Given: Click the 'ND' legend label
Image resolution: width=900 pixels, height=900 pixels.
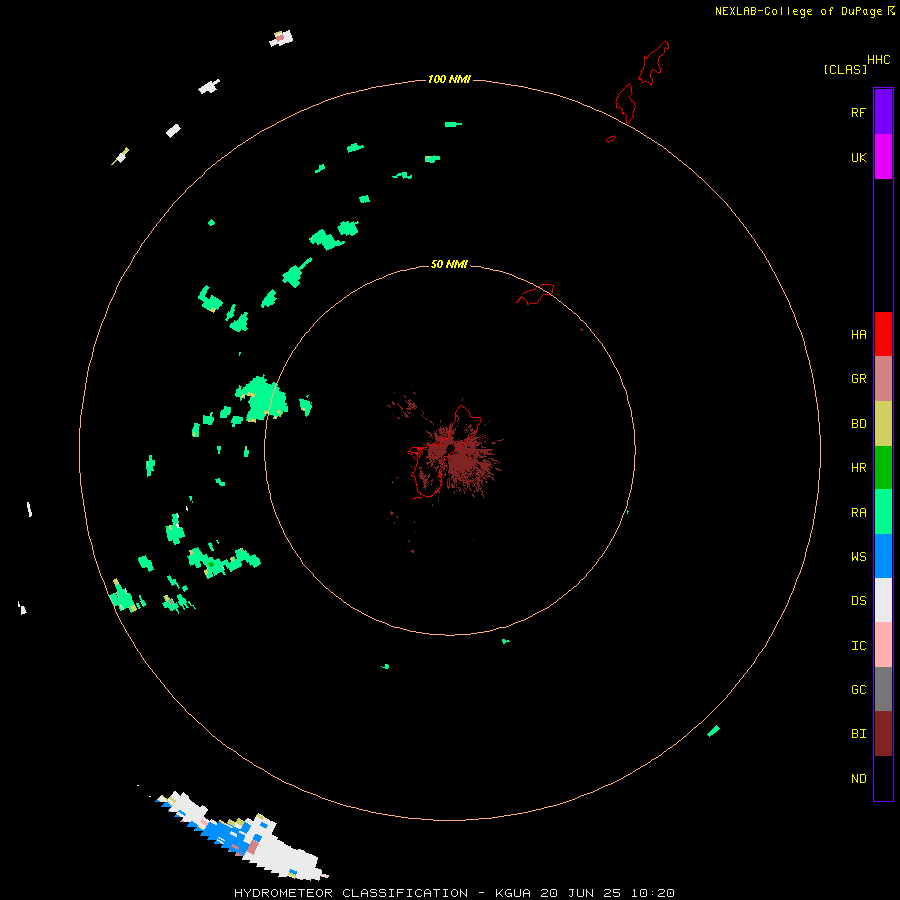Looking at the screenshot, I should [858, 779].
